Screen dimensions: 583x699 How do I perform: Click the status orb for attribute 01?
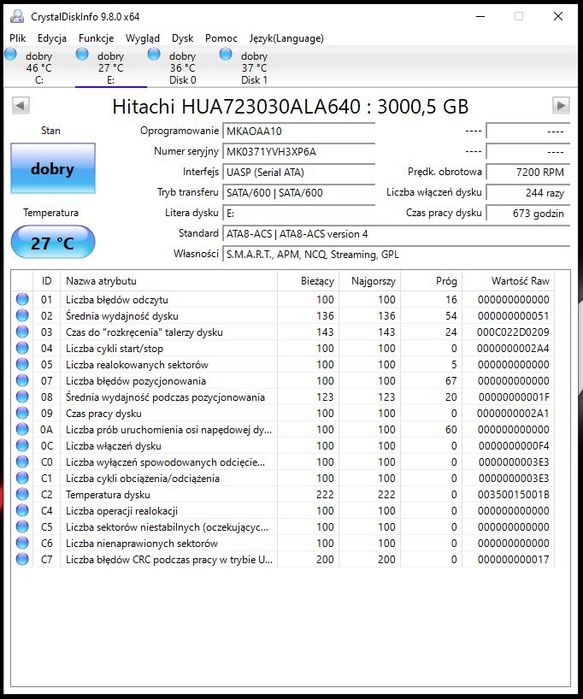[22, 299]
